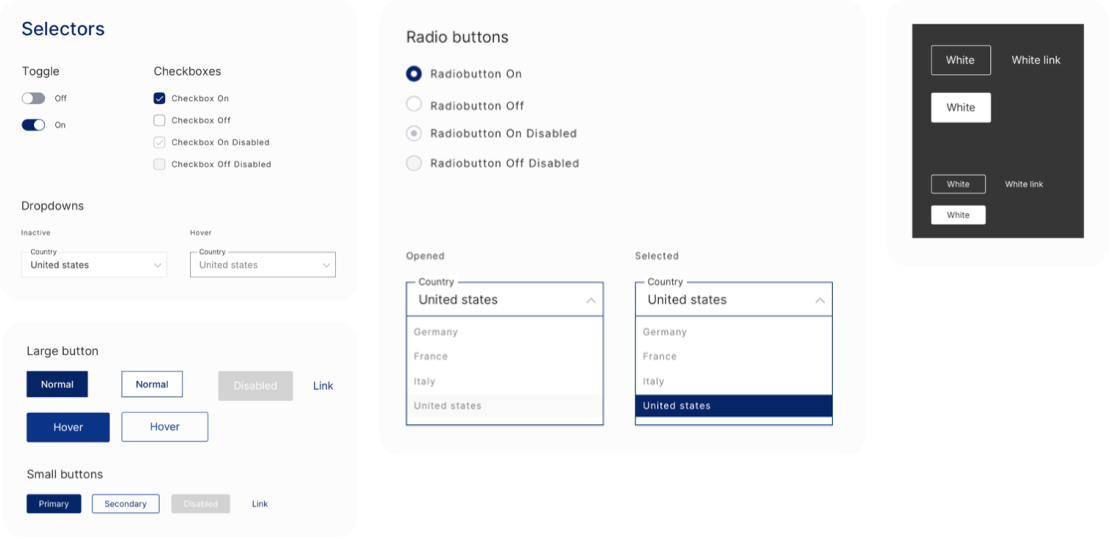1109x537 pixels.
Task: Tick the Checkbox Off box
Action: [x=159, y=120]
